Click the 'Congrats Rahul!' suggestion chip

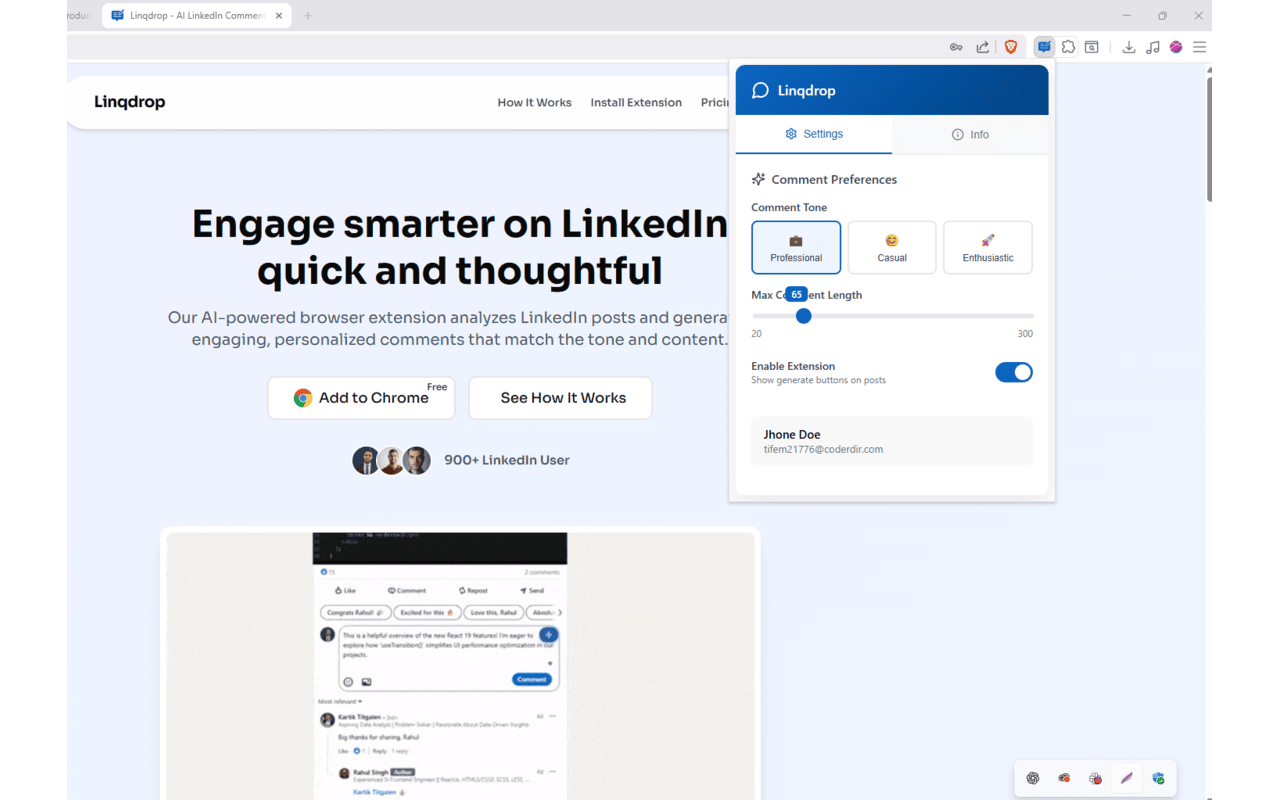point(354,612)
